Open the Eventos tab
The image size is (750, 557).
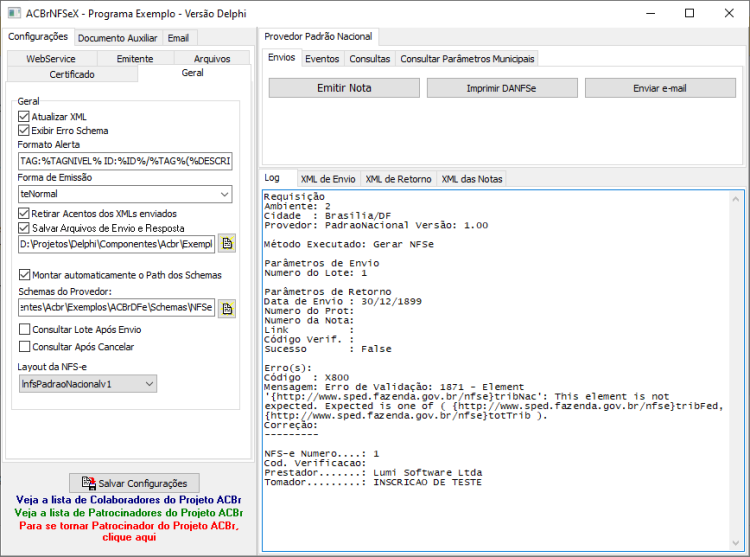(322, 58)
